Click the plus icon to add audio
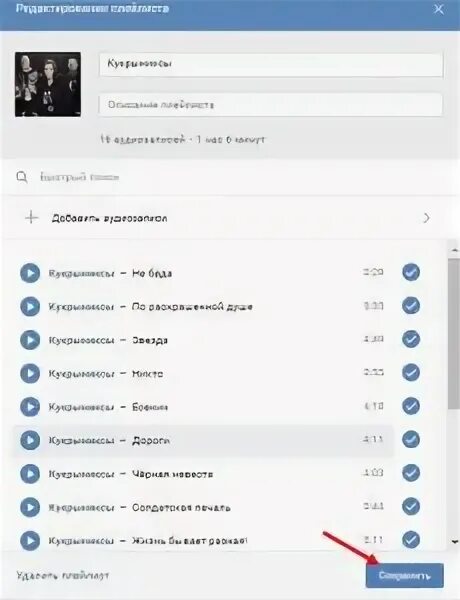Screen dimensions: 460x600 pos(31,218)
